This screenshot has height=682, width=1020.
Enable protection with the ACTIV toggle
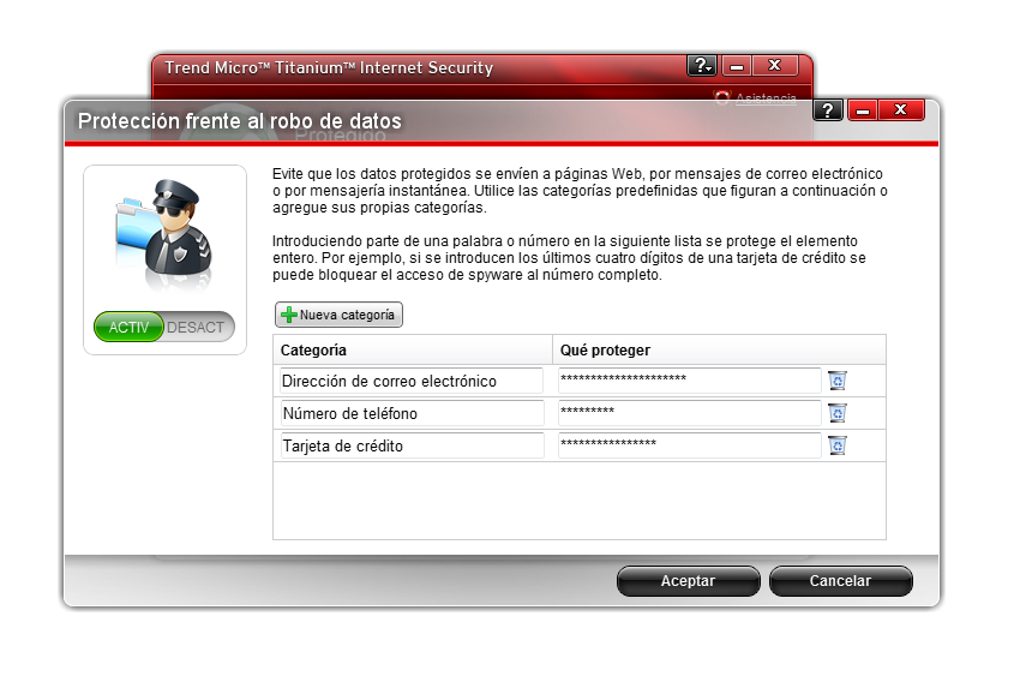(x=129, y=326)
